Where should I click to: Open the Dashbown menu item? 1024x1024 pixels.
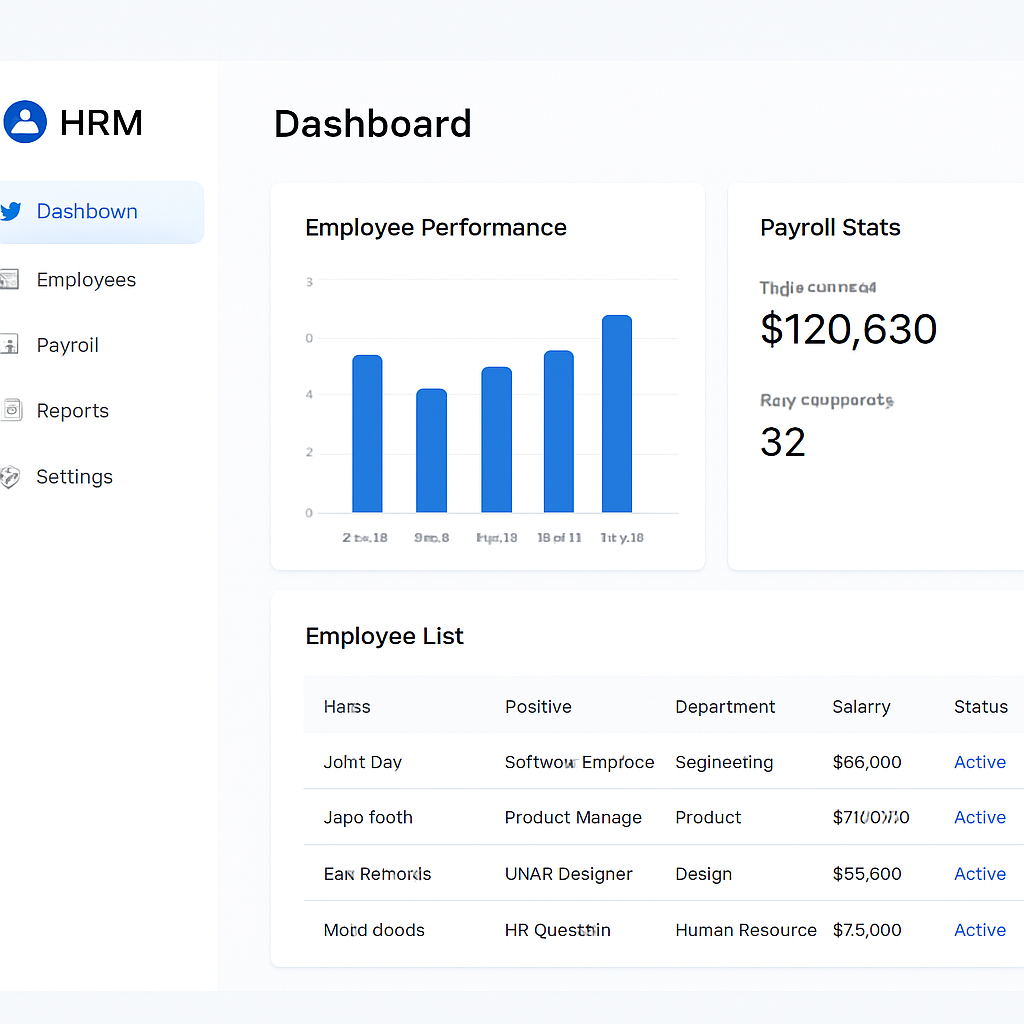click(101, 212)
